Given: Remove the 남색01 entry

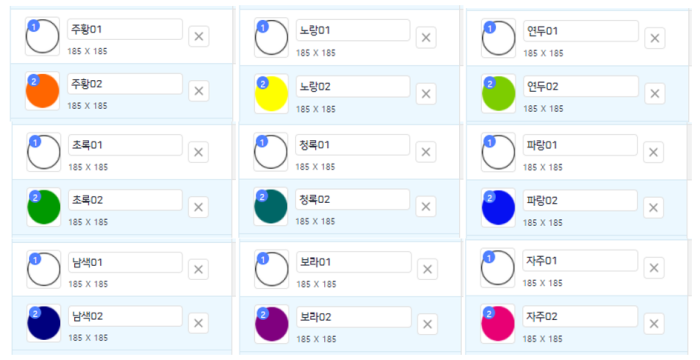Looking at the screenshot, I should pos(198,270).
